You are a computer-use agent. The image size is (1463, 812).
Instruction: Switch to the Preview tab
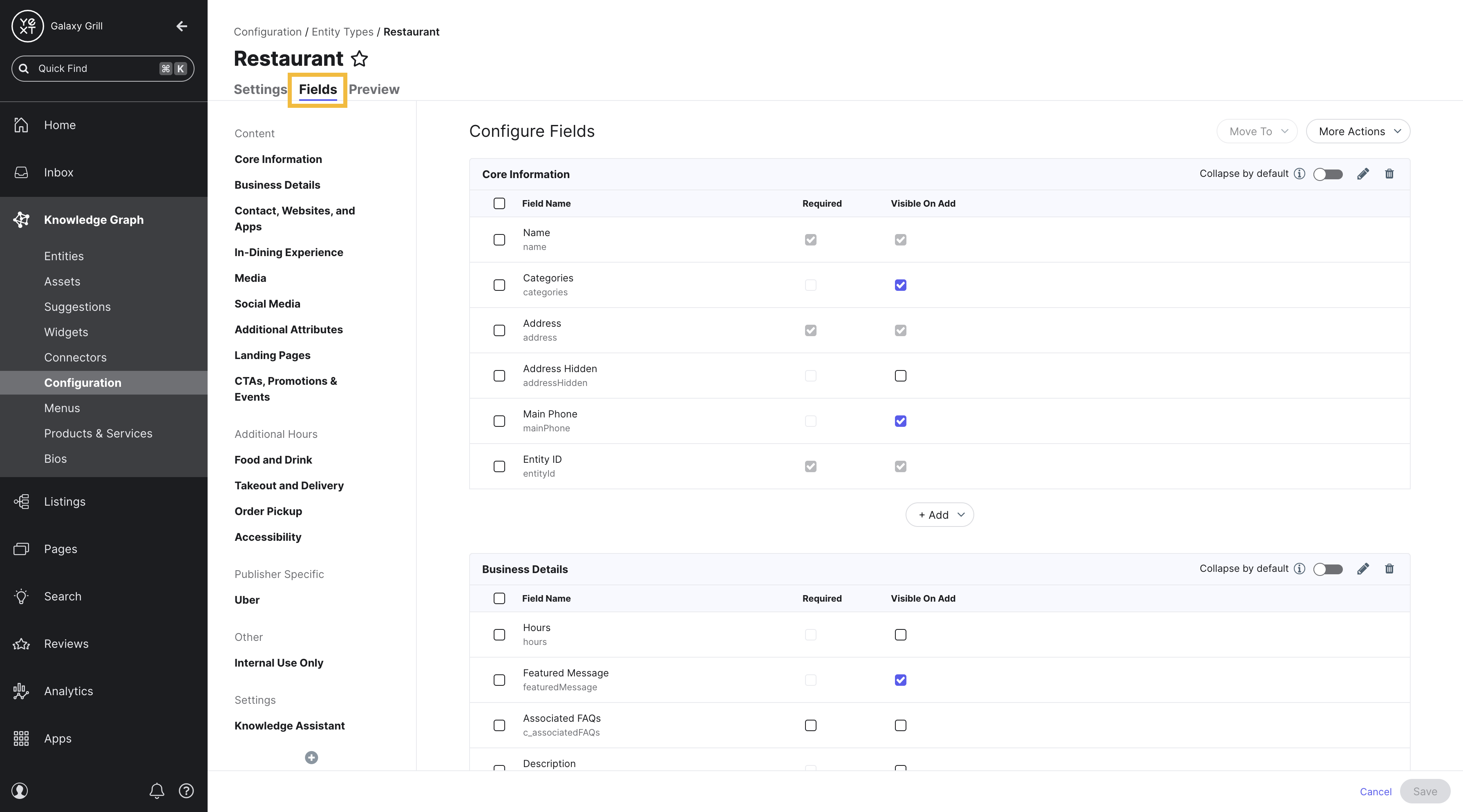tap(374, 89)
